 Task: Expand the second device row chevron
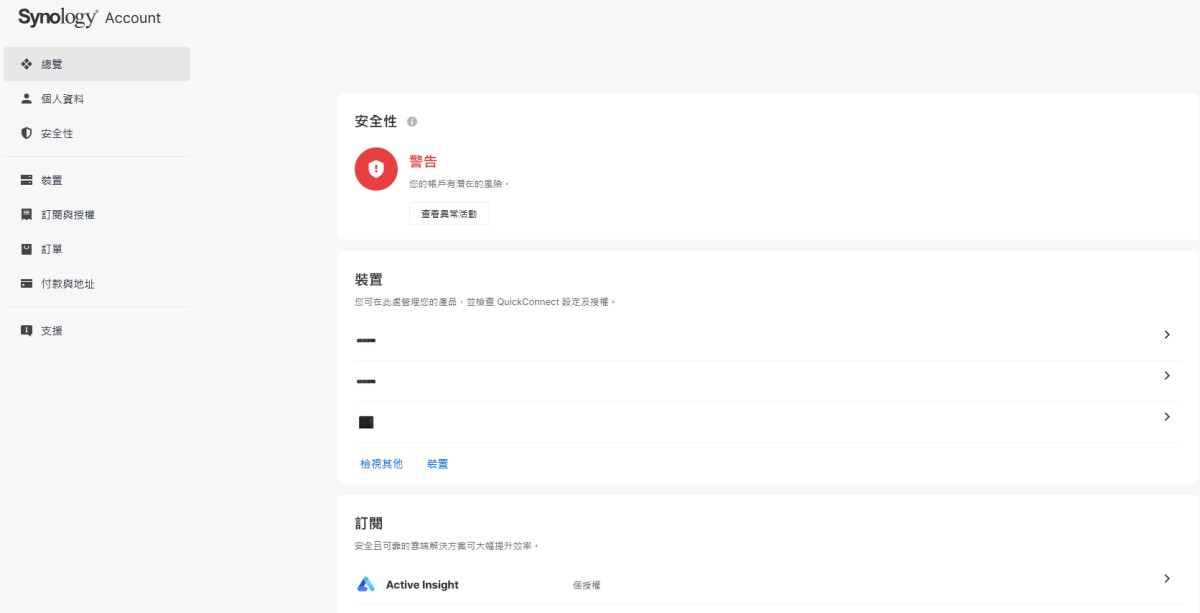click(x=1166, y=376)
